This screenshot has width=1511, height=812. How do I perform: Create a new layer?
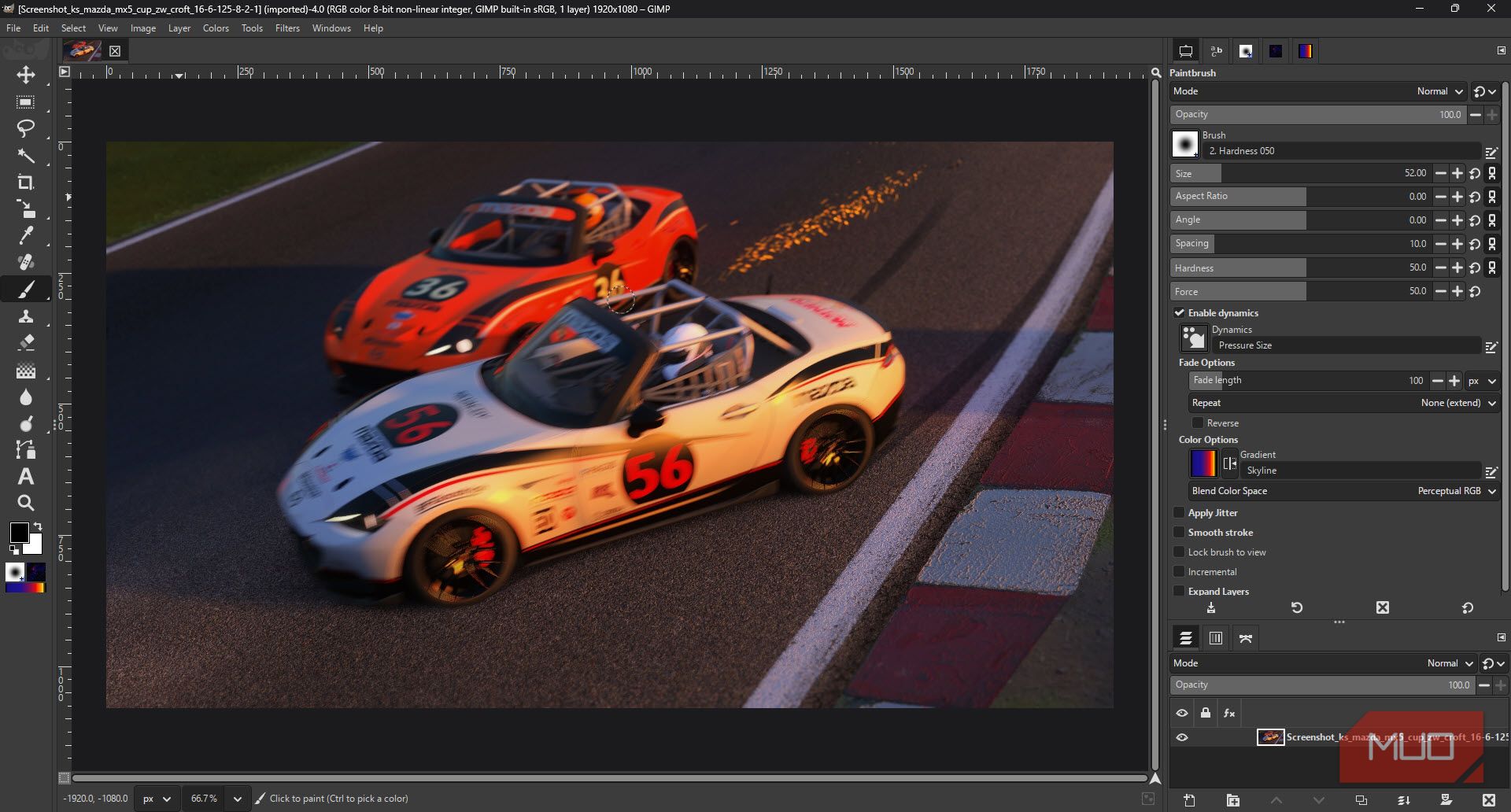click(x=1189, y=800)
